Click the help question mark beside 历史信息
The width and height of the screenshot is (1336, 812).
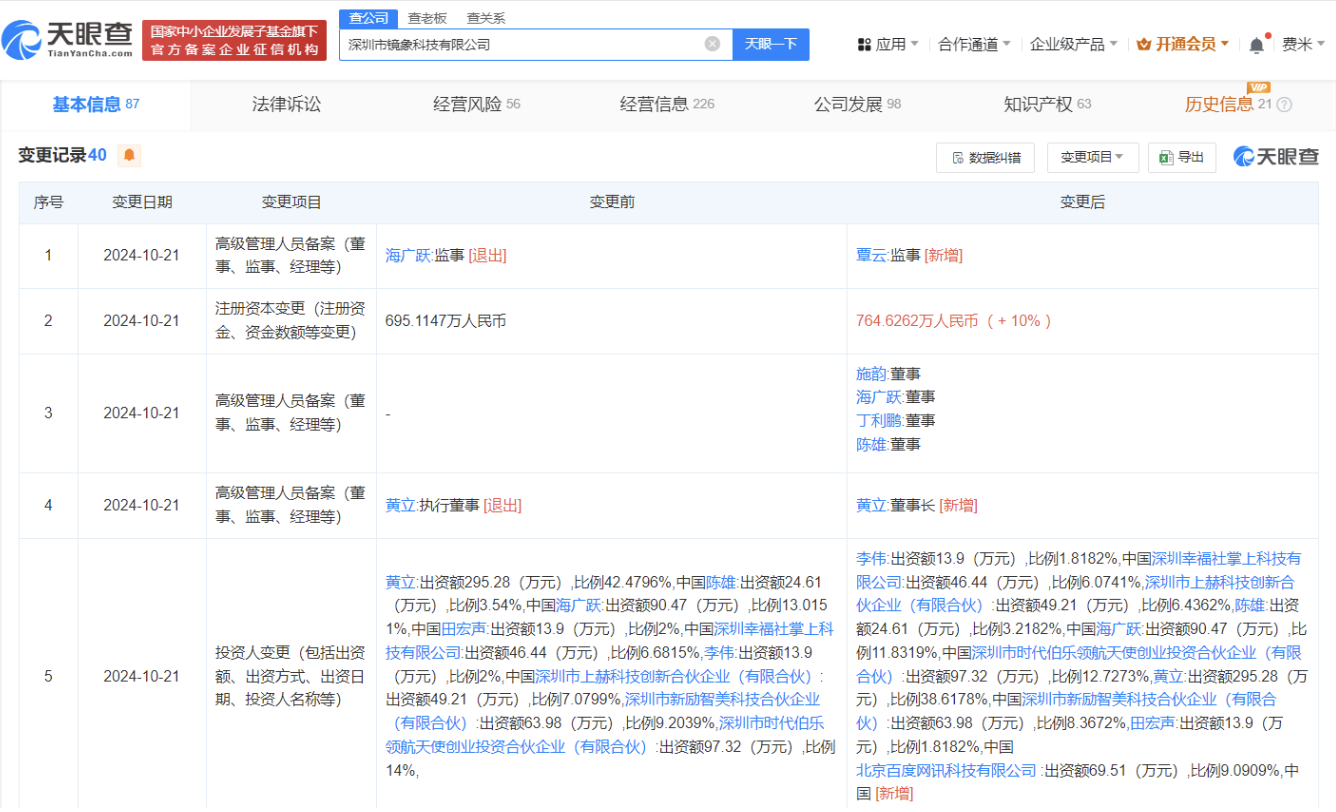1285,105
